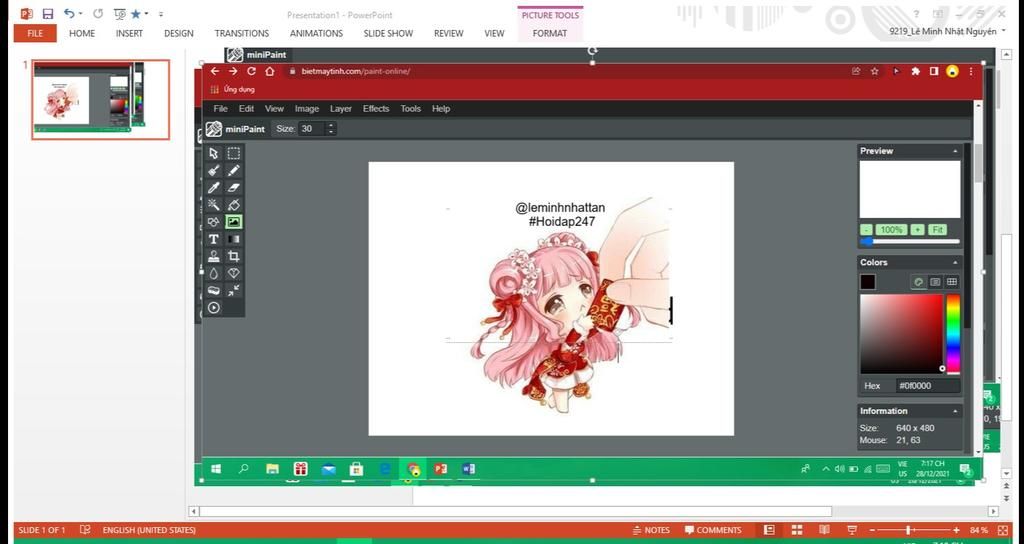This screenshot has height=544, width=1024.
Task: Pick the diamond Sharpen tool in miniPaint
Action: [x=233, y=274]
